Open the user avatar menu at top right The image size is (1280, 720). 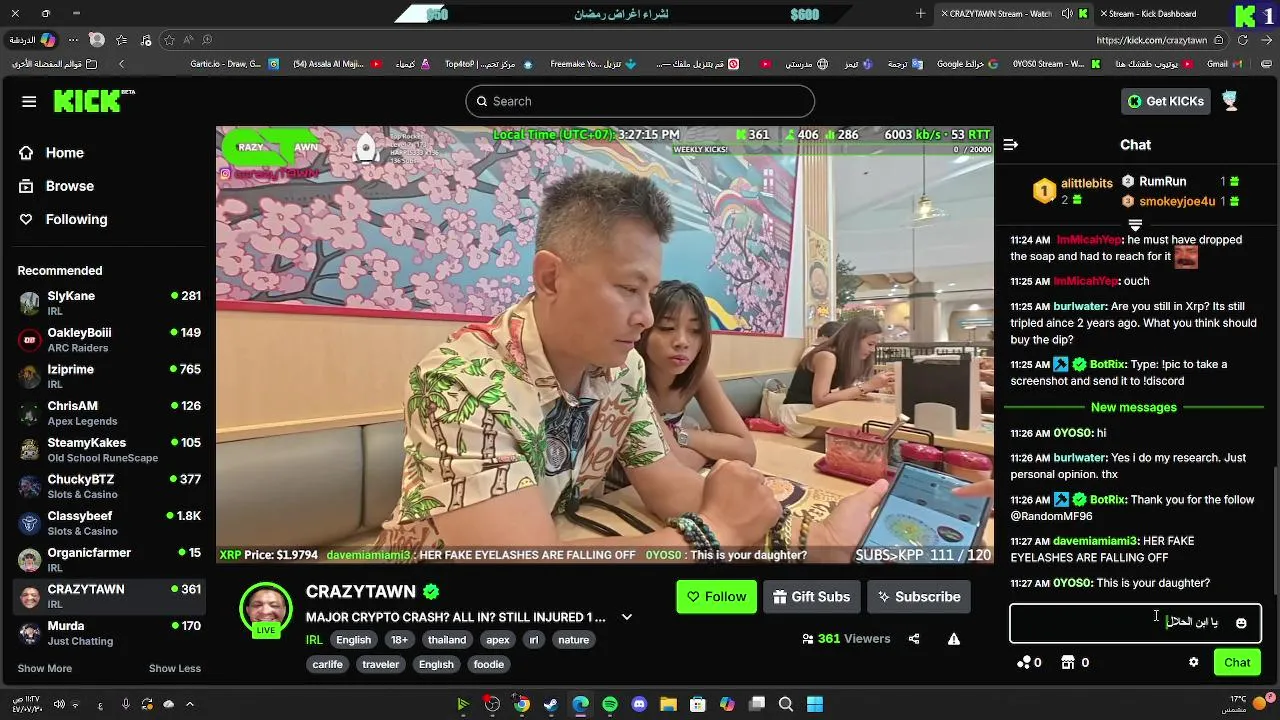click(1230, 101)
